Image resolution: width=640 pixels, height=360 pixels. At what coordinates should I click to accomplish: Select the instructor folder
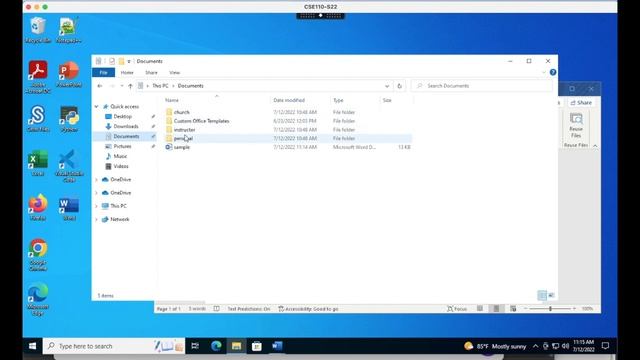(184, 130)
